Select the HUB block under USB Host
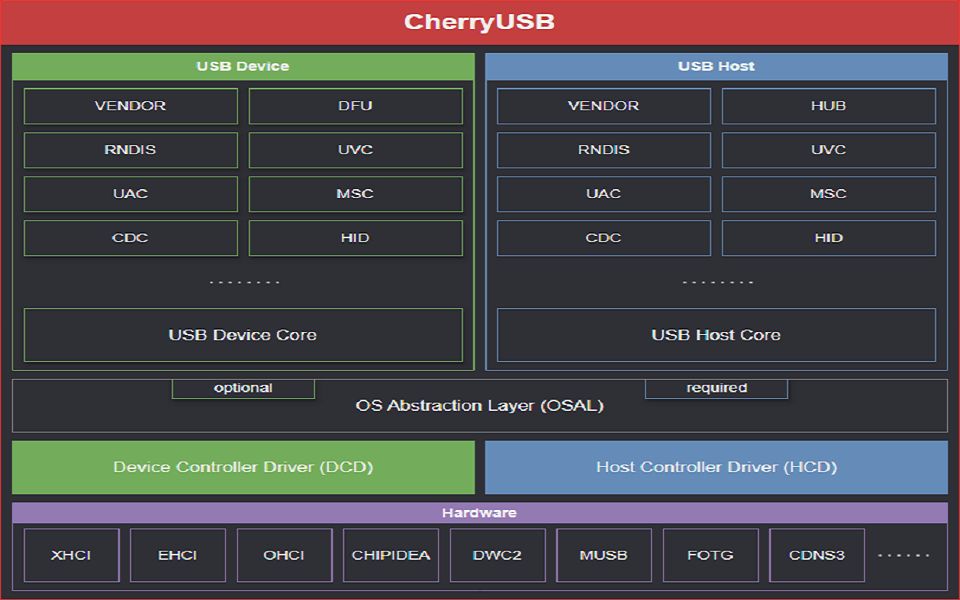The image size is (960, 600). [x=829, y=106]
